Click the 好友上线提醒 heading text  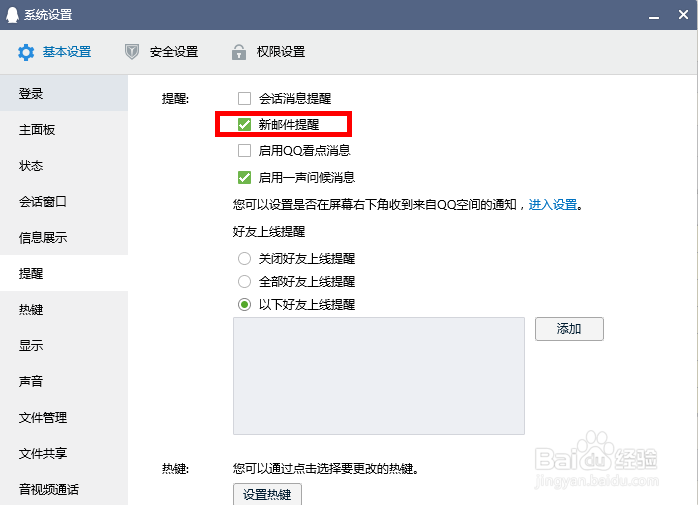coord(269,232)
